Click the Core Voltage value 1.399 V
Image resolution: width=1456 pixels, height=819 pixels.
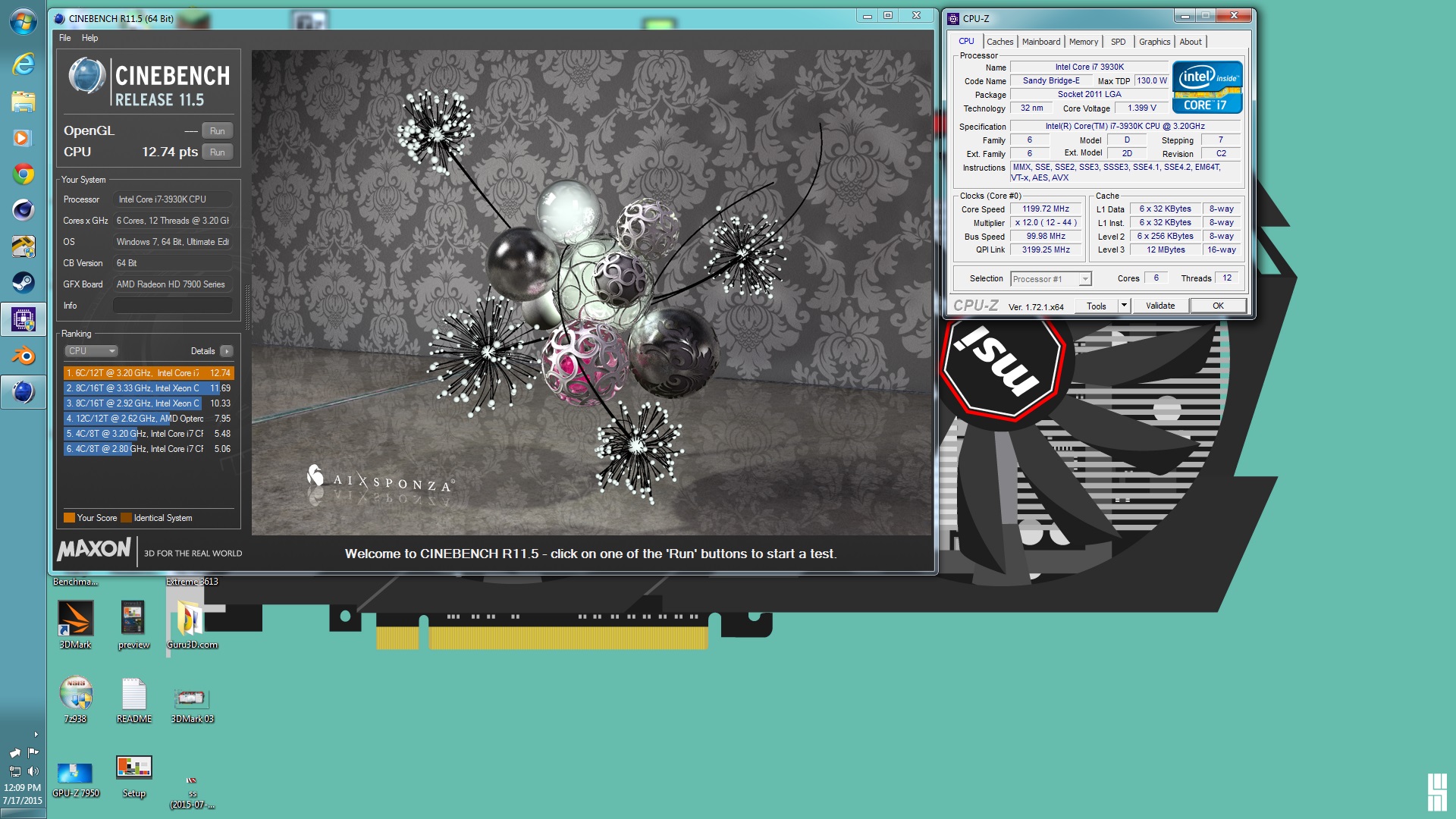pos(1141,108)
